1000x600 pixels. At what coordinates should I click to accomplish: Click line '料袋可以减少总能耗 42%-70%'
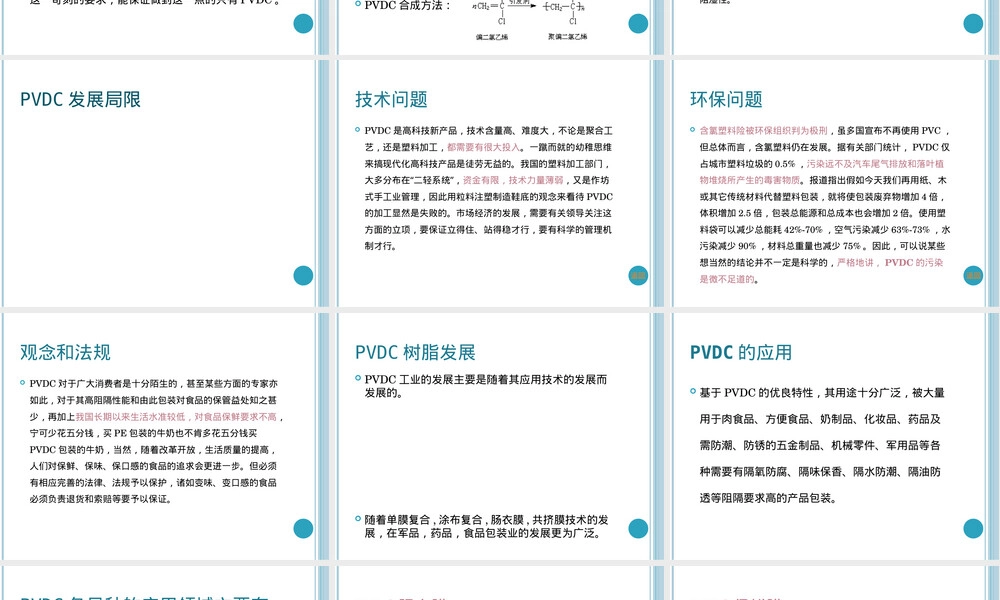[825, 230]
